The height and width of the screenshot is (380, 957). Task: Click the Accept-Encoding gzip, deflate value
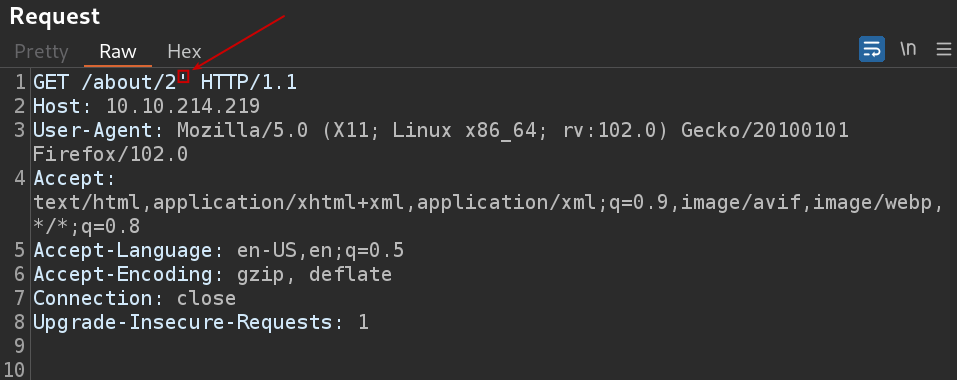click(x=314, y=274)
